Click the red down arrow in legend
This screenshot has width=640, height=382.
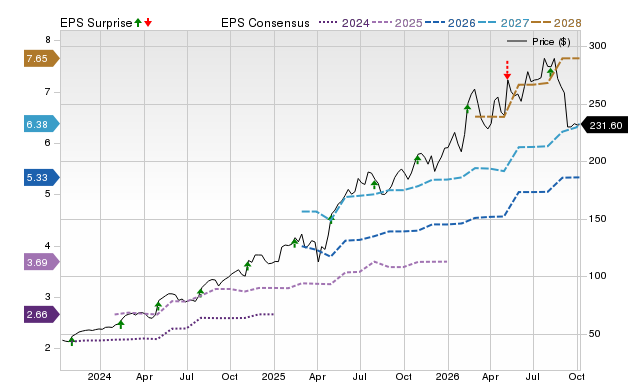click(148, 22)
